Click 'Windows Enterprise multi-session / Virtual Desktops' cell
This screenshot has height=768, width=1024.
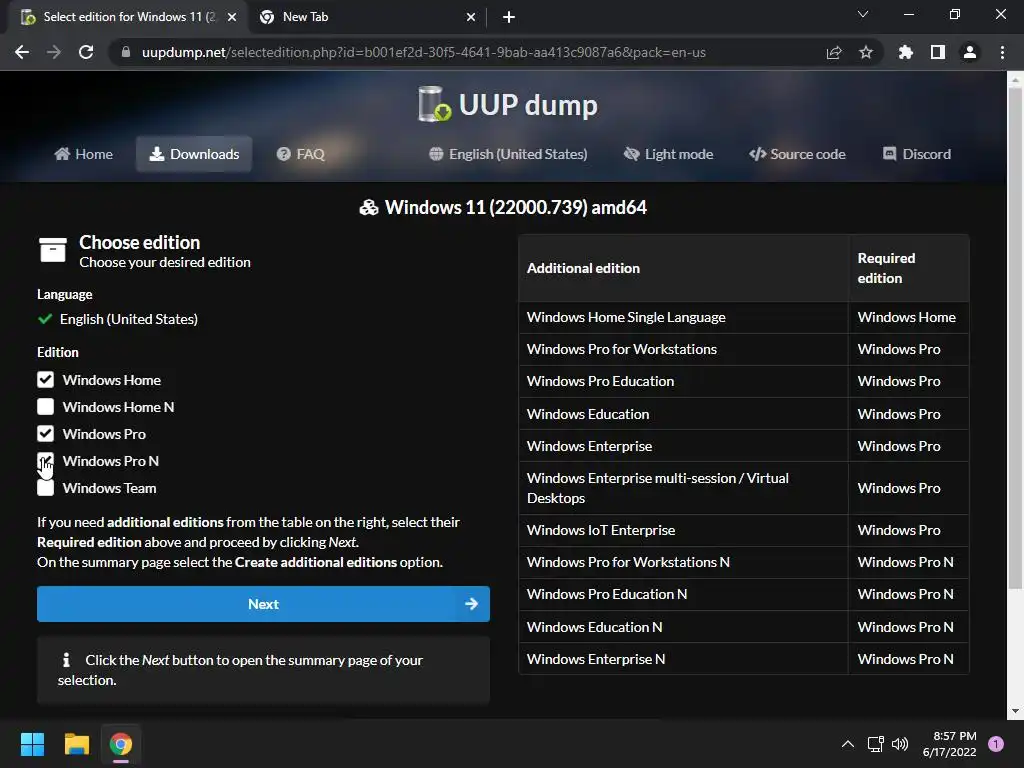coord(683,488)
